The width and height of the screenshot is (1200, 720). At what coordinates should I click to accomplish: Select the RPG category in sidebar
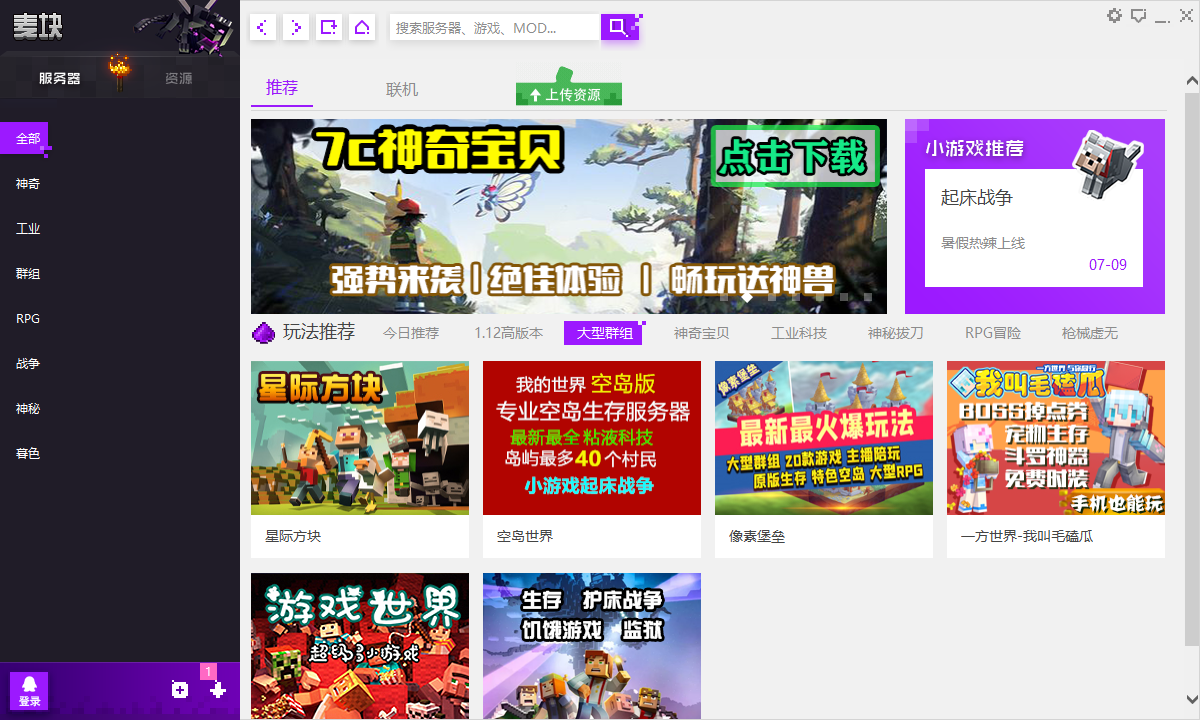[28, 319]
